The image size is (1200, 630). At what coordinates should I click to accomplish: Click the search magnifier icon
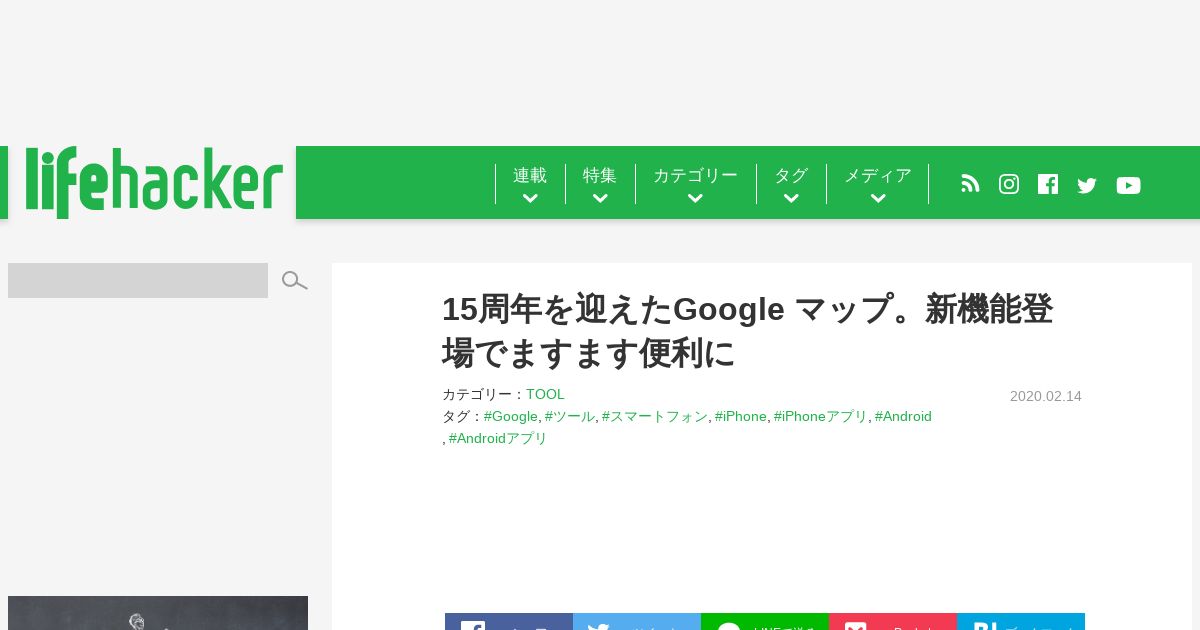(x=294, y=281)
